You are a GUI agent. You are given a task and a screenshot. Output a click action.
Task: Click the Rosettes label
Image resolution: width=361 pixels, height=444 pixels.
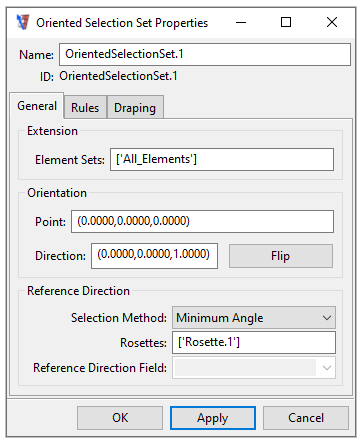pos(143,343)
